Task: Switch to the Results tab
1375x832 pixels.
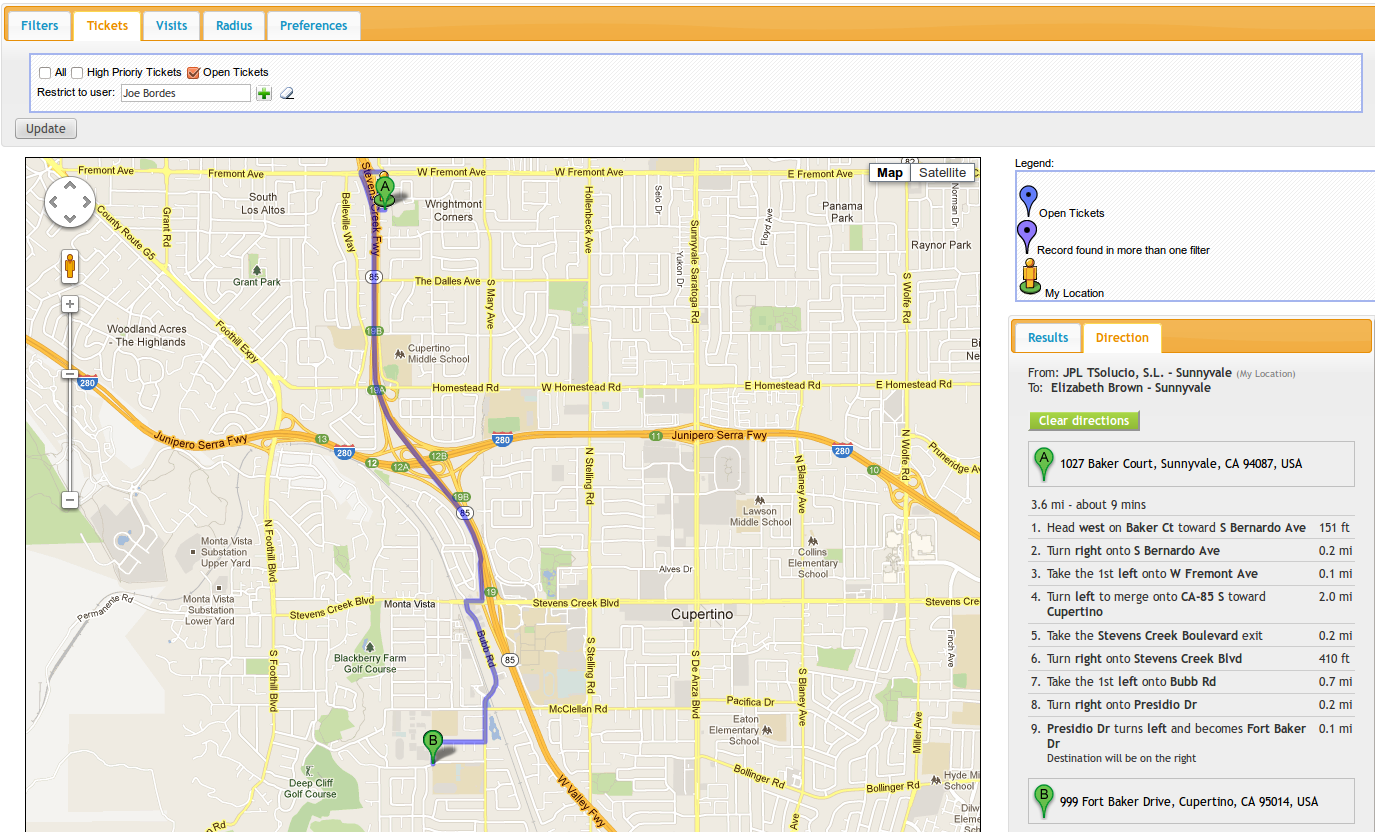Action: [1048, 338]
